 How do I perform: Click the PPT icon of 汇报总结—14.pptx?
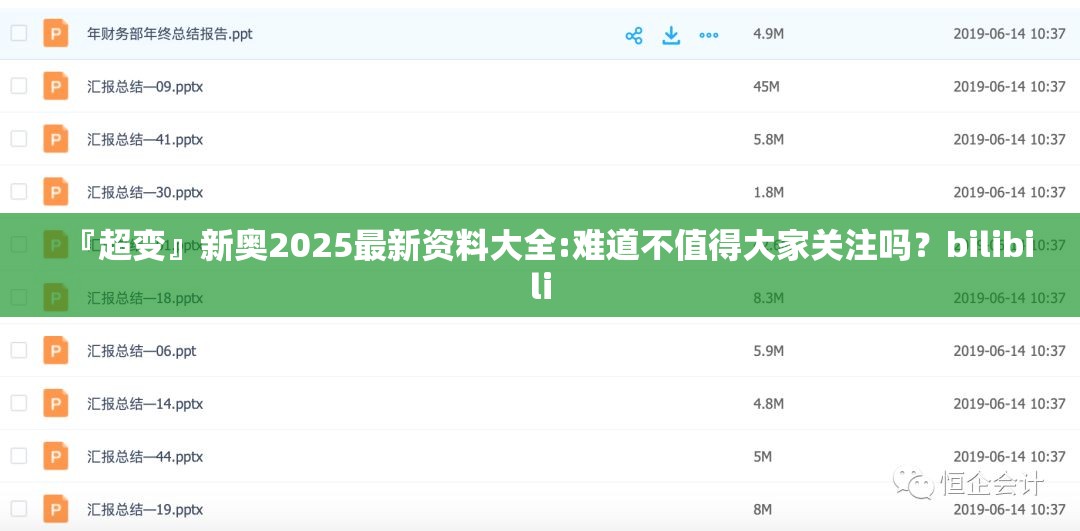56,403
